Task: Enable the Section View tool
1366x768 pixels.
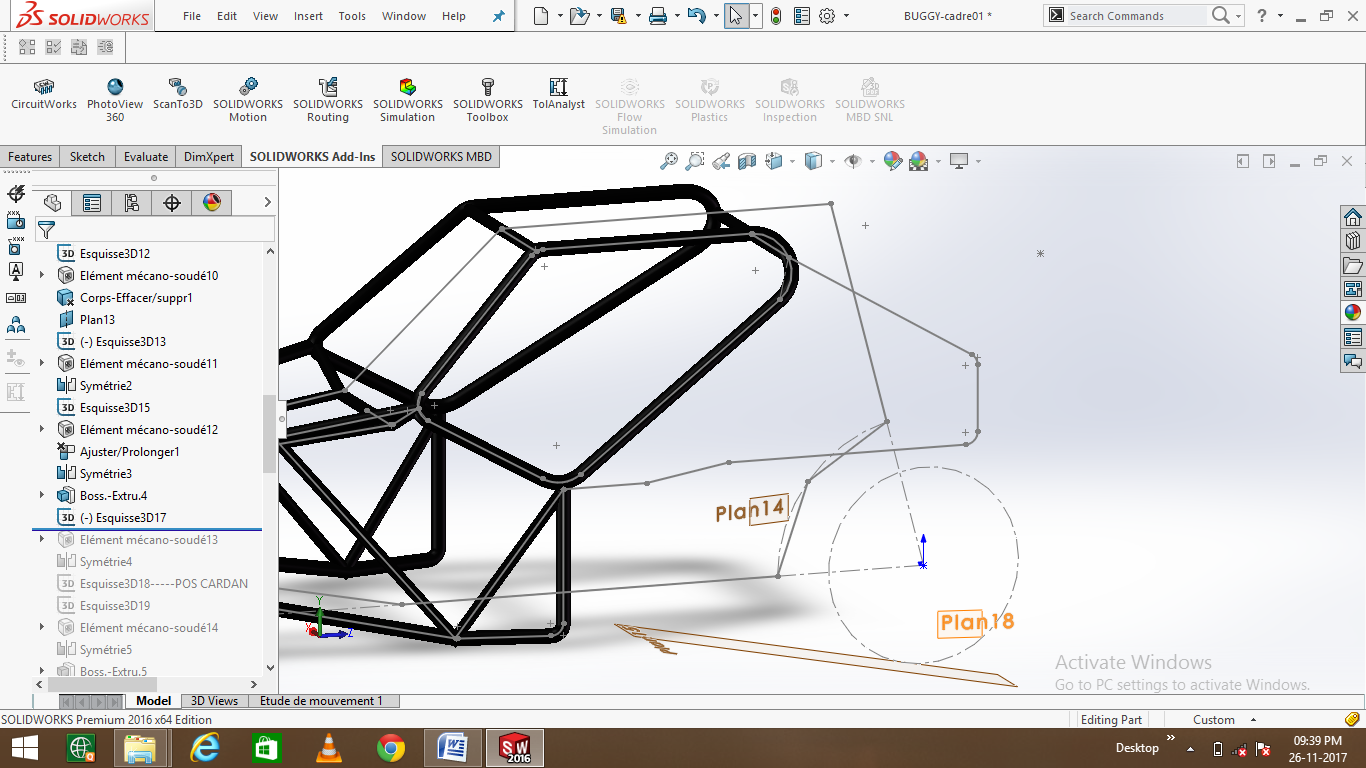Action: (x=748, y=161)
